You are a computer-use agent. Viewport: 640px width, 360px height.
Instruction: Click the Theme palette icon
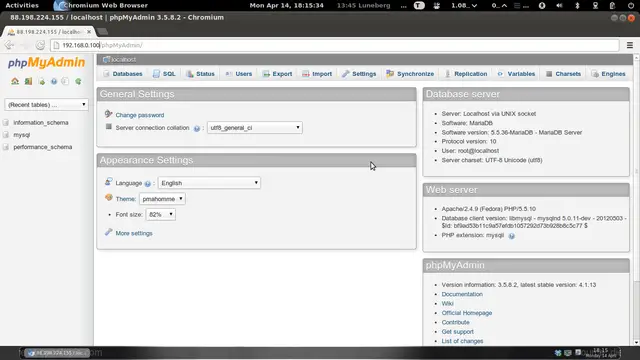click(108, 198)
